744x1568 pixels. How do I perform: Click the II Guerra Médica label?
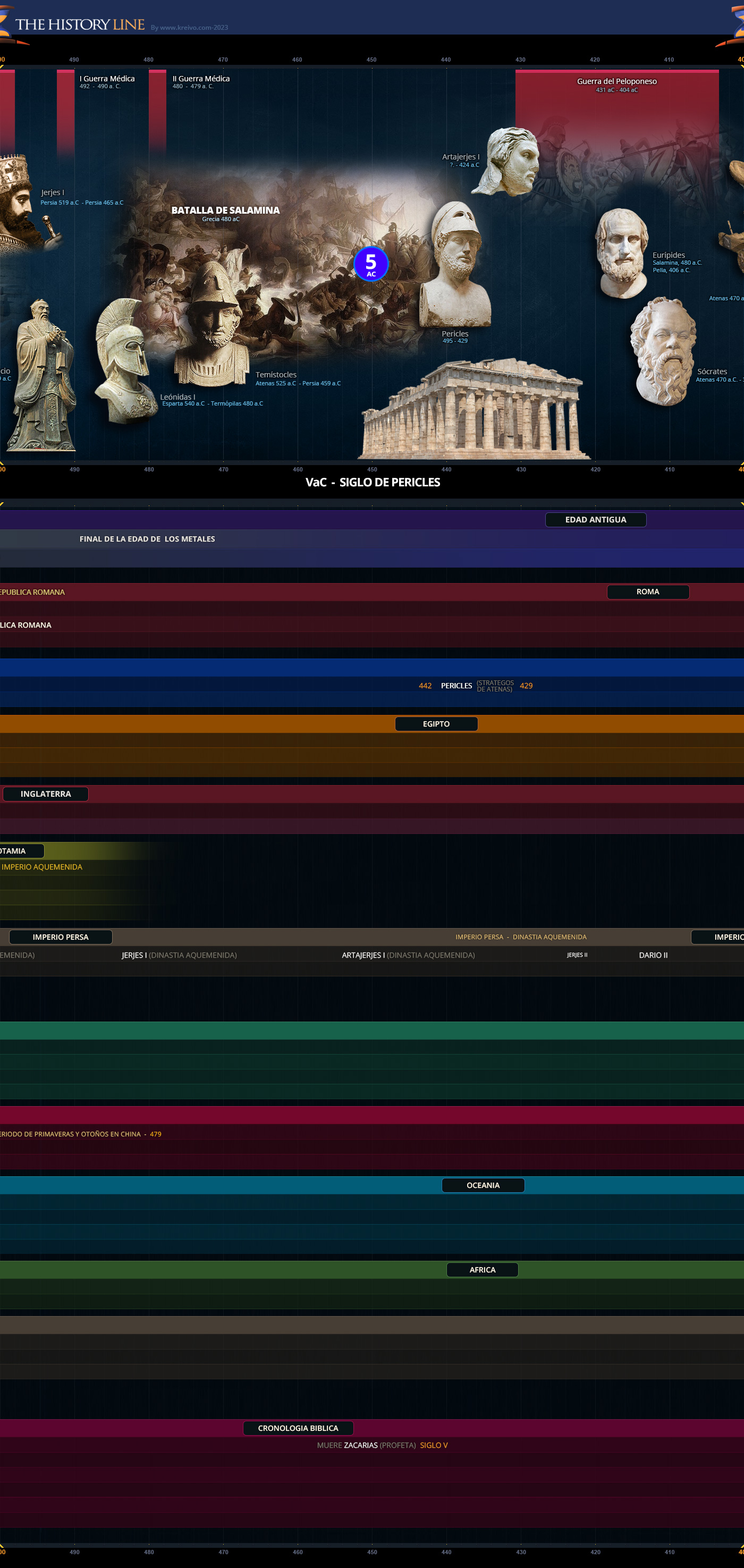pyautogui.click(x=201, y=79)
